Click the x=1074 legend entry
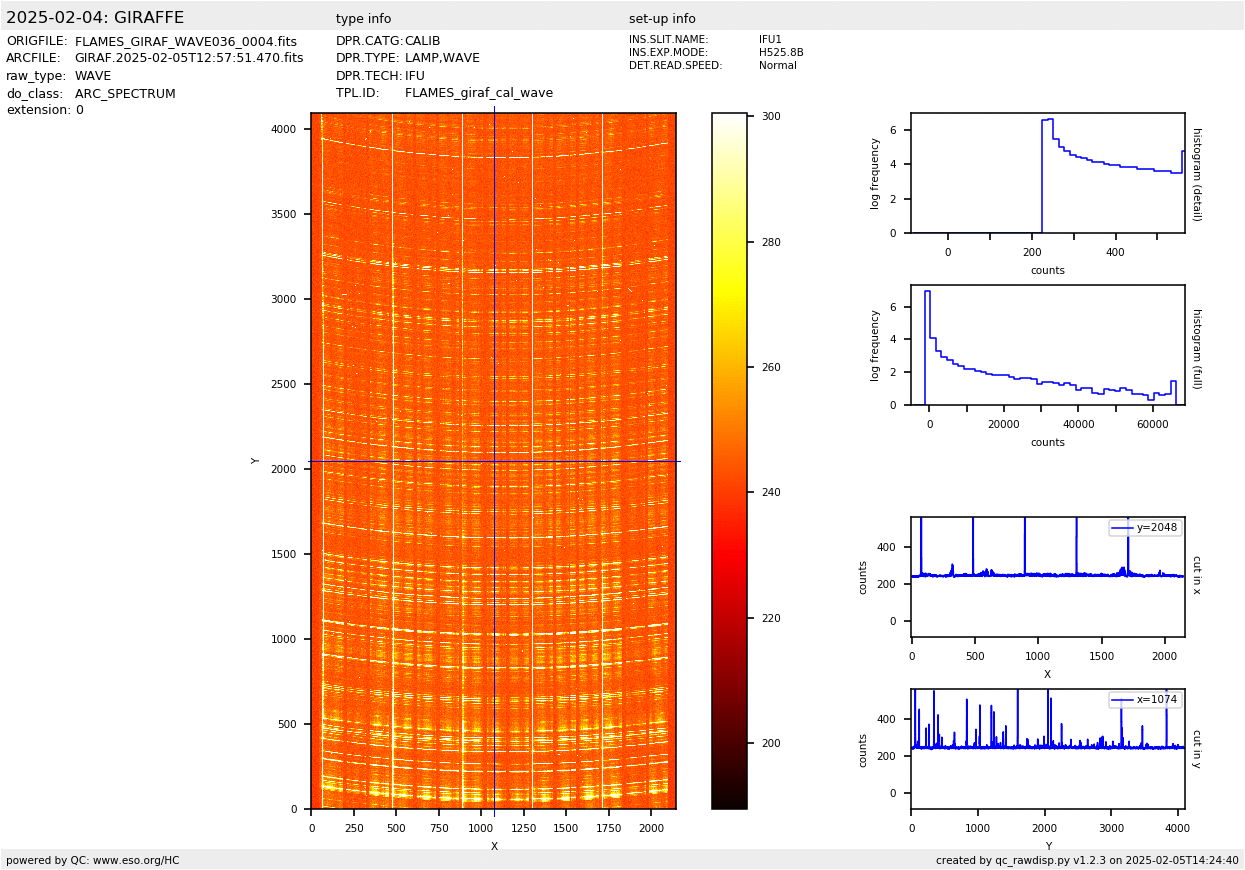 pos(1145,700)
